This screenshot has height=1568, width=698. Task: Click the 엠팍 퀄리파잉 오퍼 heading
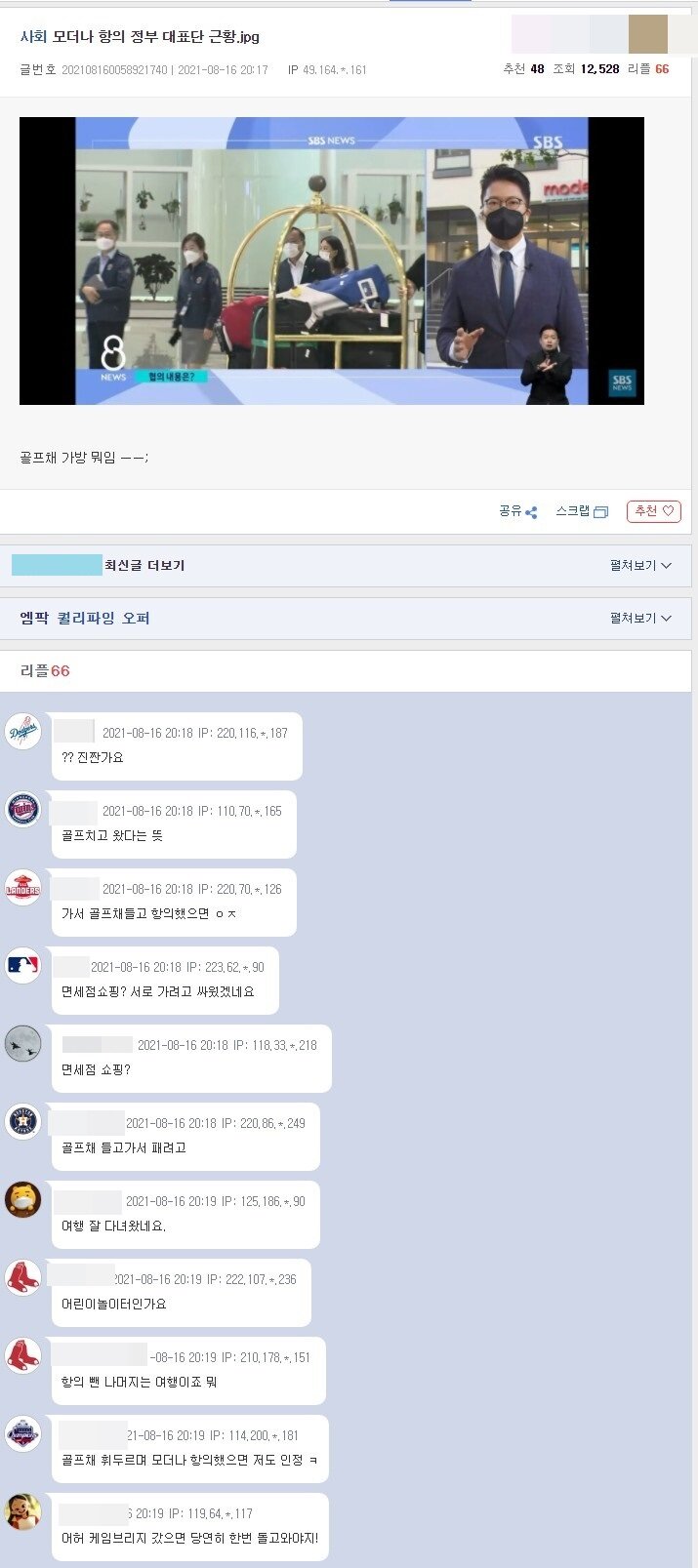[85, 619]
